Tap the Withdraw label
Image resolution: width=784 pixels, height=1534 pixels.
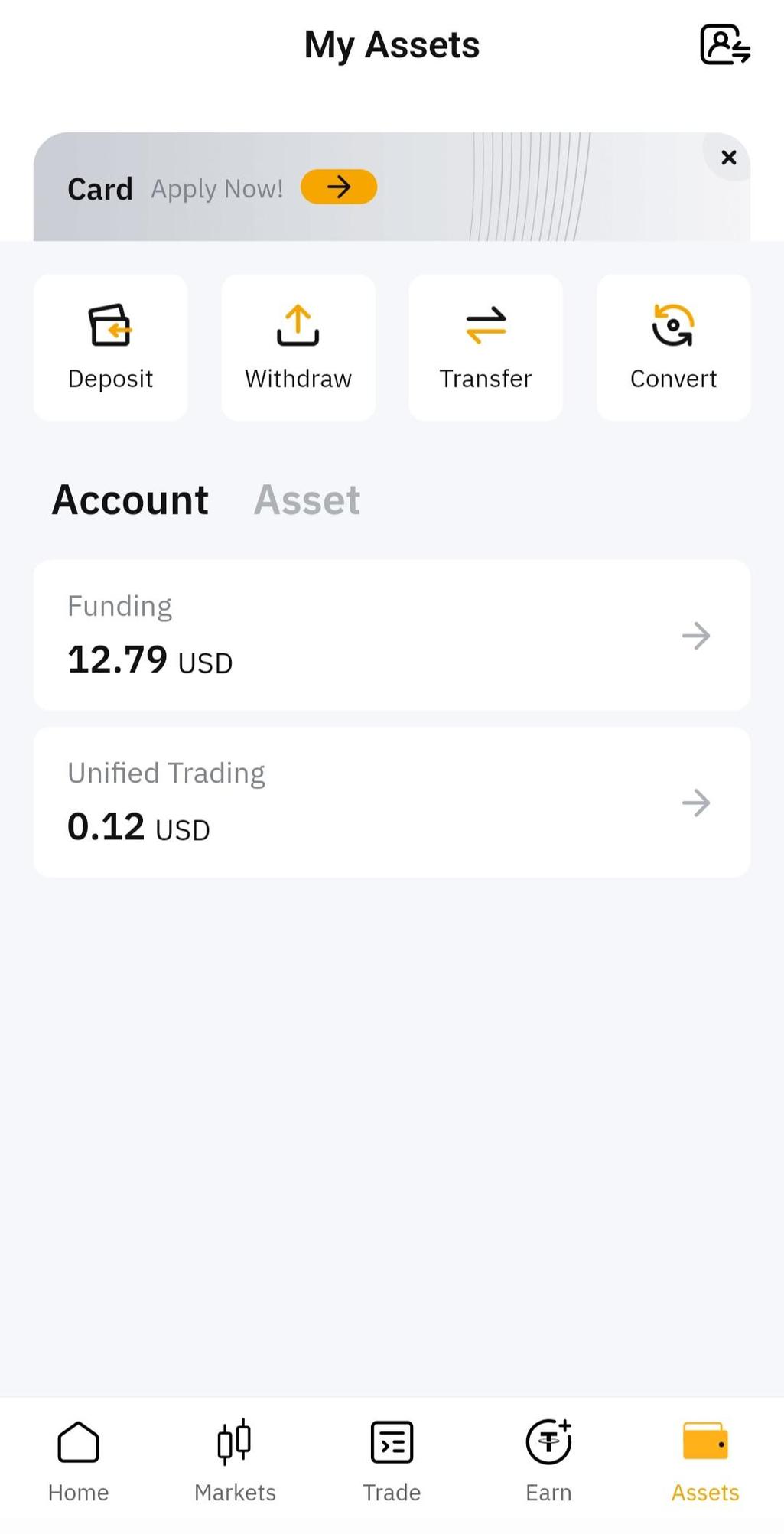pos(298,379)
